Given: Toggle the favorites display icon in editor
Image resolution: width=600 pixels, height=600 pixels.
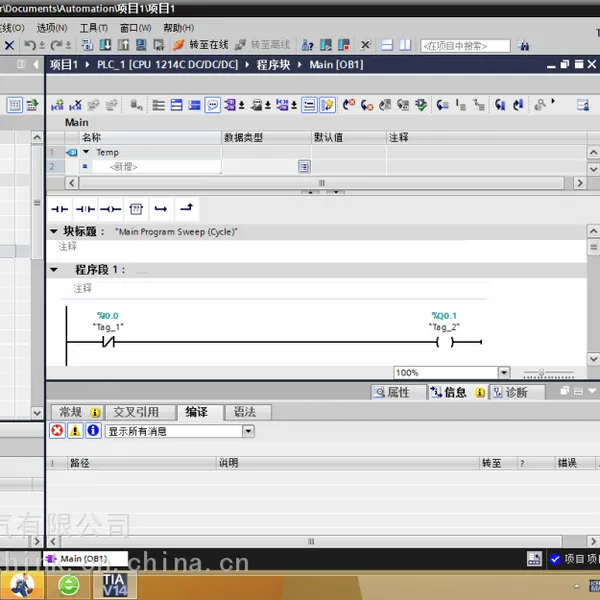Looking at the screenshot, I should tap(327, 105).
